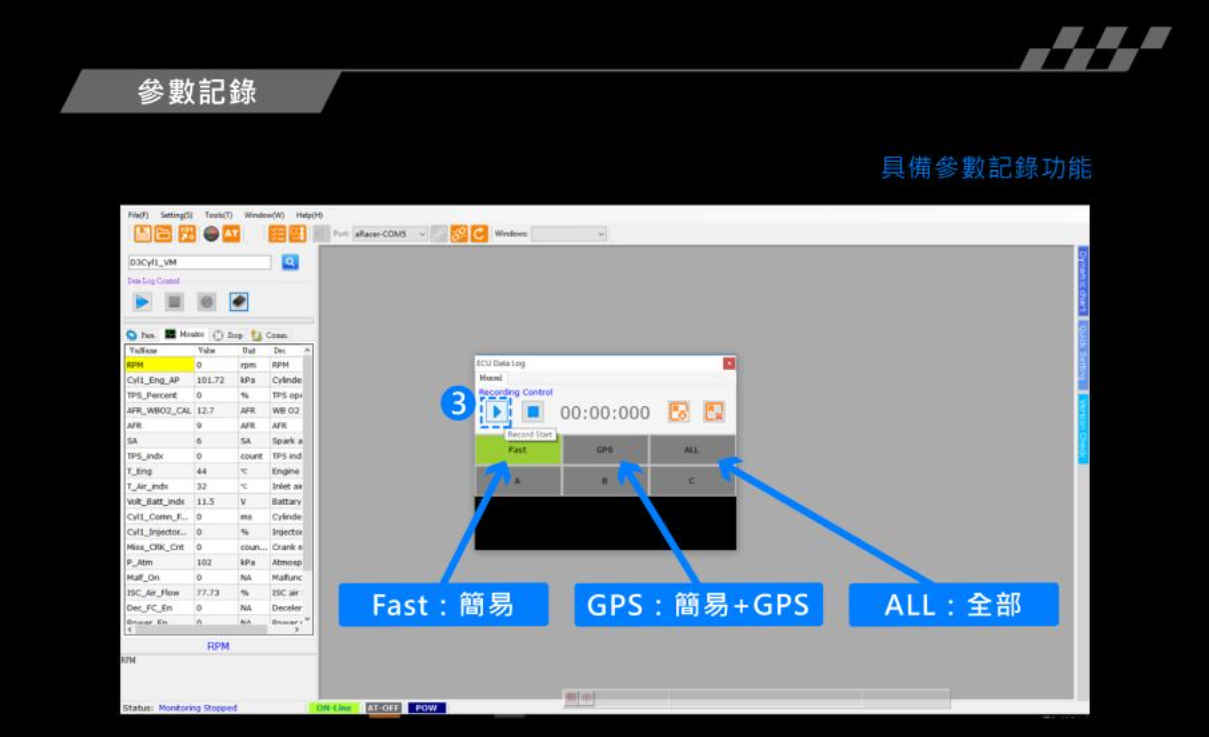
Task: Switch to the Para. tab
Action: pos(141,335)
